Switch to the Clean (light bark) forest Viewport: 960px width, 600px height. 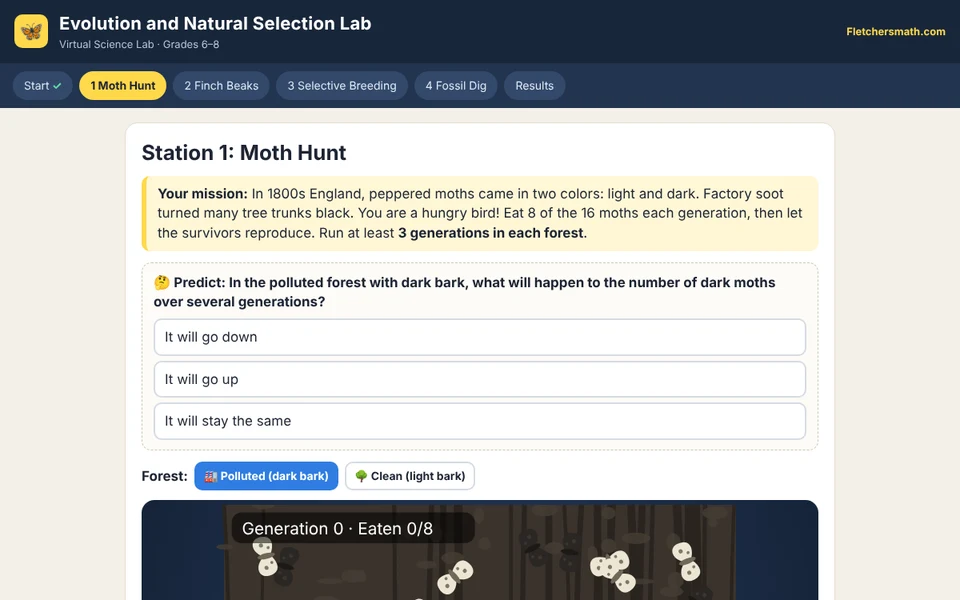click(x=410, y=476)
